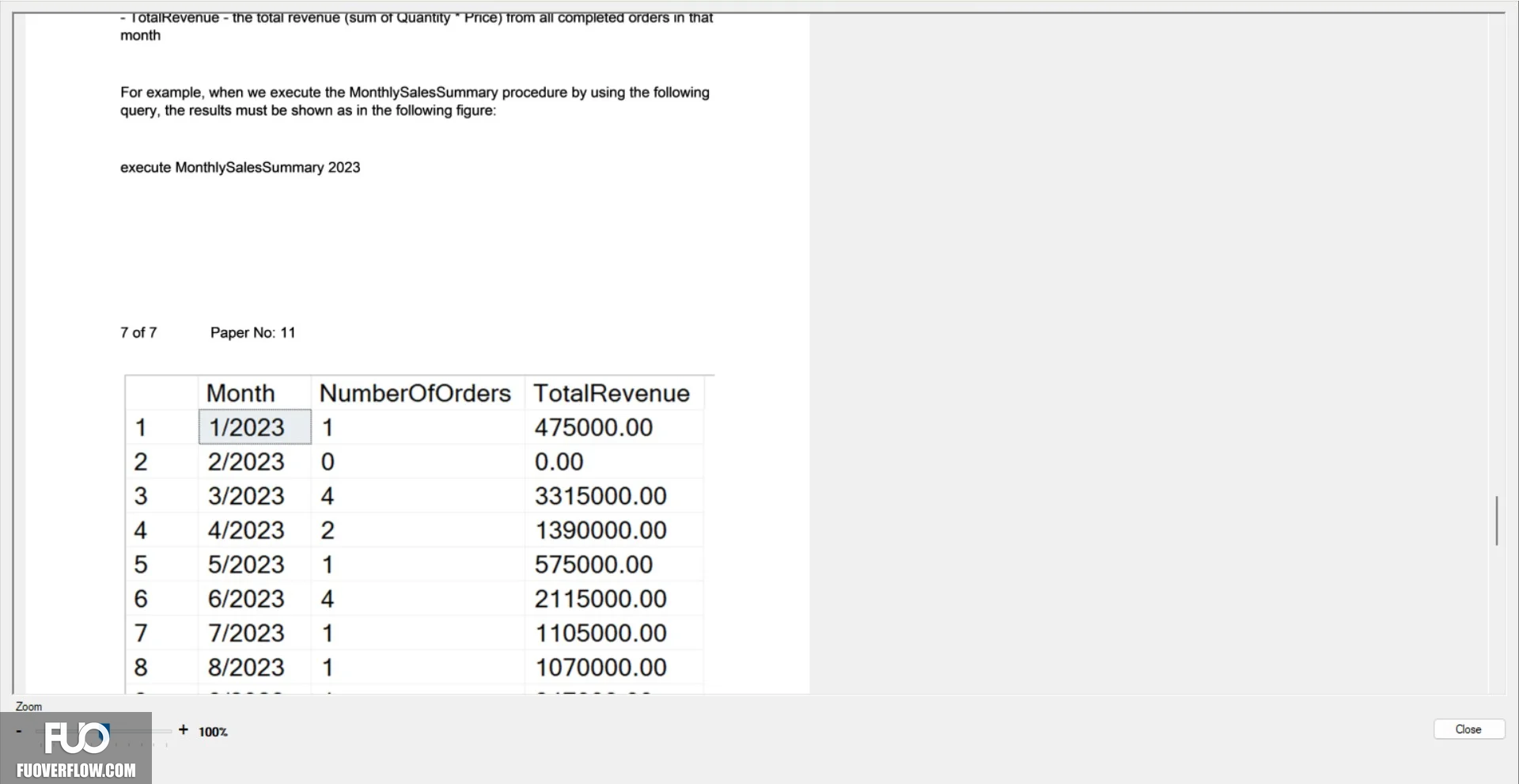The height and width of the screenshot is (784, 1519).
Task: Click the FUOVERFLOW.COM watermark logo
Action: 76,748
